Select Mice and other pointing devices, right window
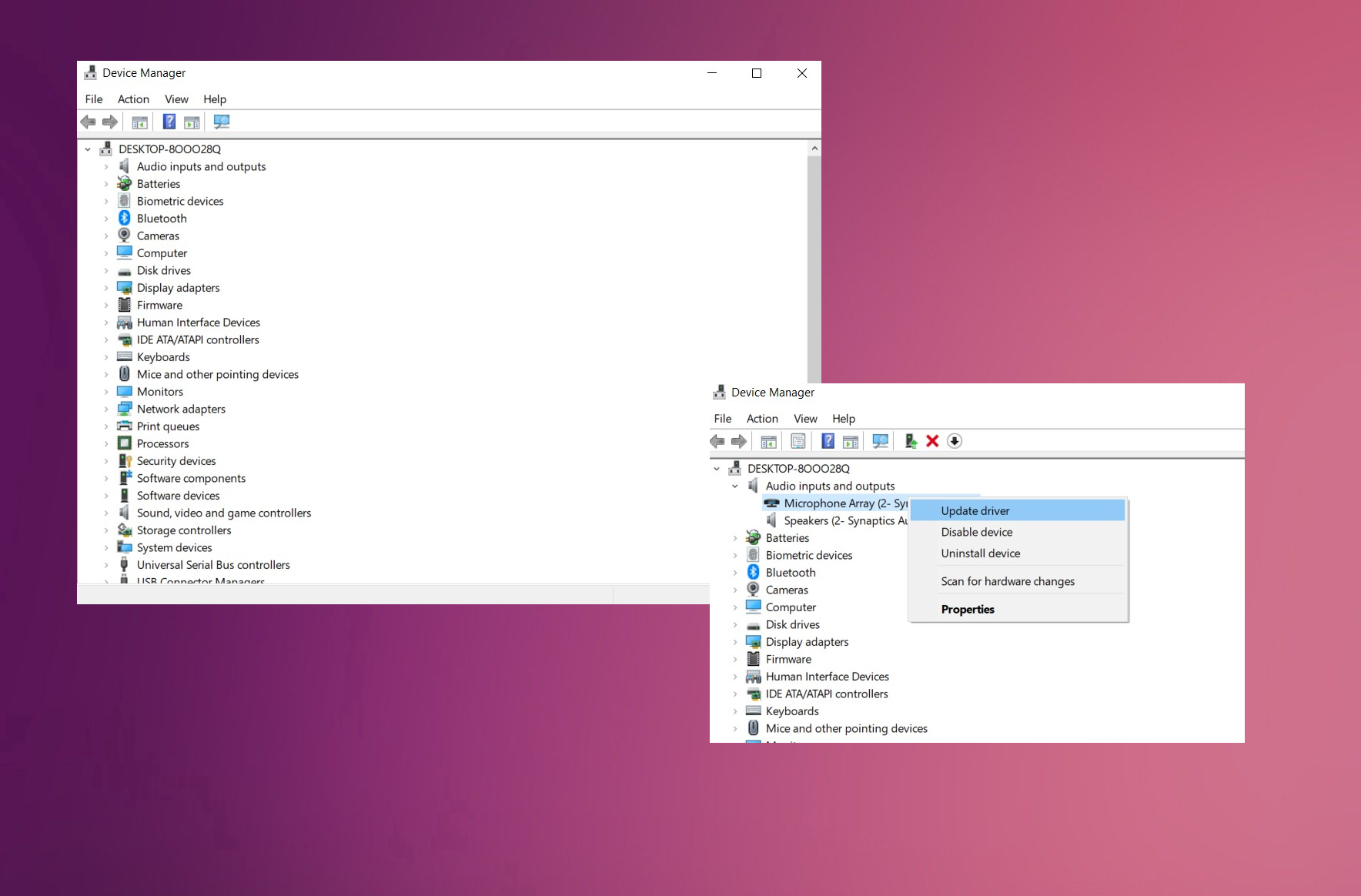Viewport: 1361px width, 896px height. point(847,728)
